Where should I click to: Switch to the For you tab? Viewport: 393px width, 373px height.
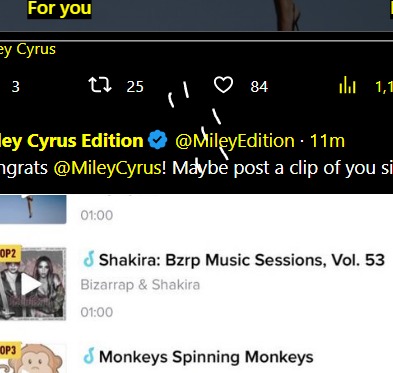(59, 8)
